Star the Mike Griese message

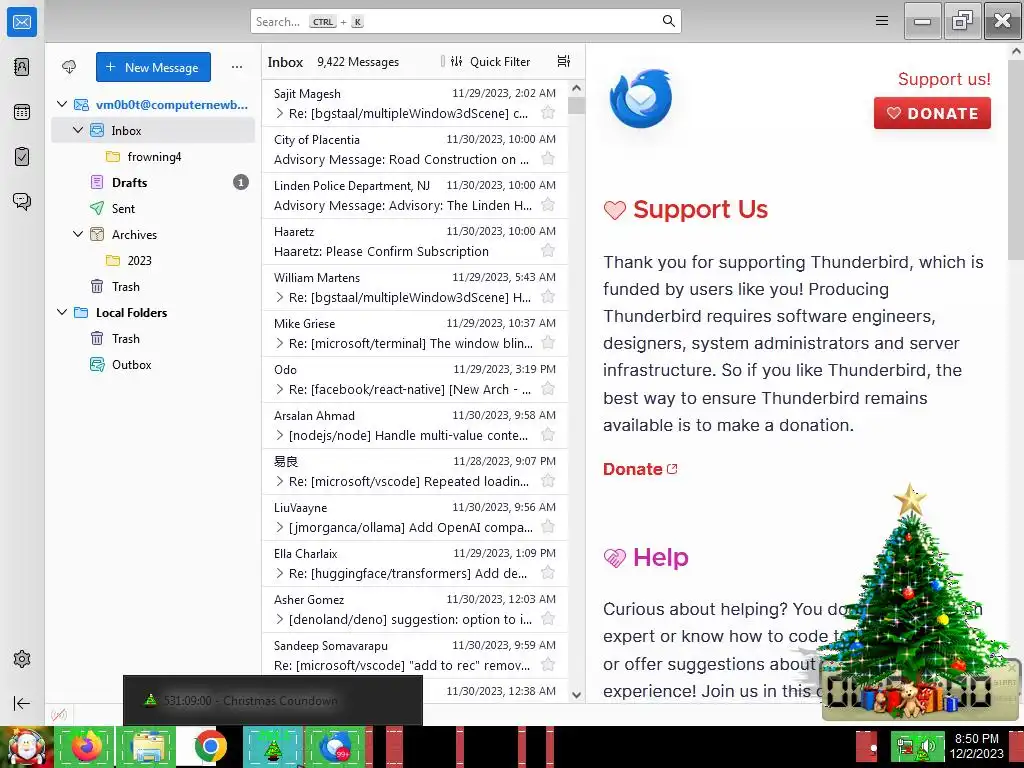(548, 343)
